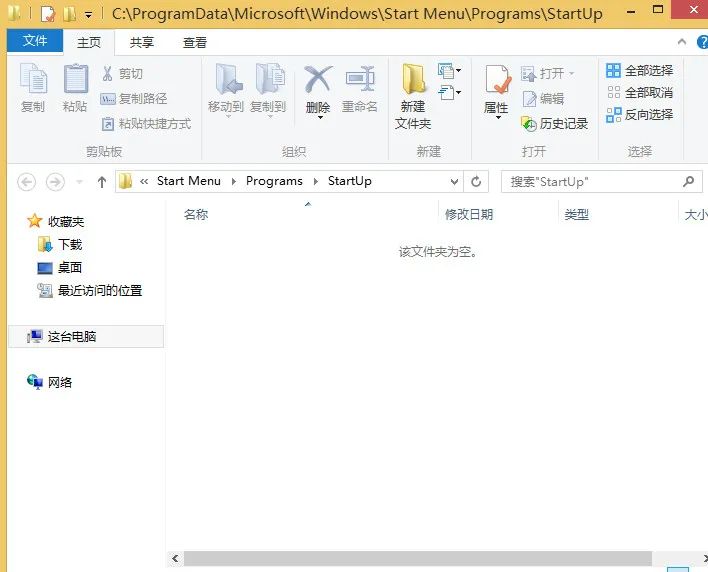The height and width of the screenshot is (572, 708).
Task: Click the Cut (剪切) scissors icon
Action: [107, 74]
